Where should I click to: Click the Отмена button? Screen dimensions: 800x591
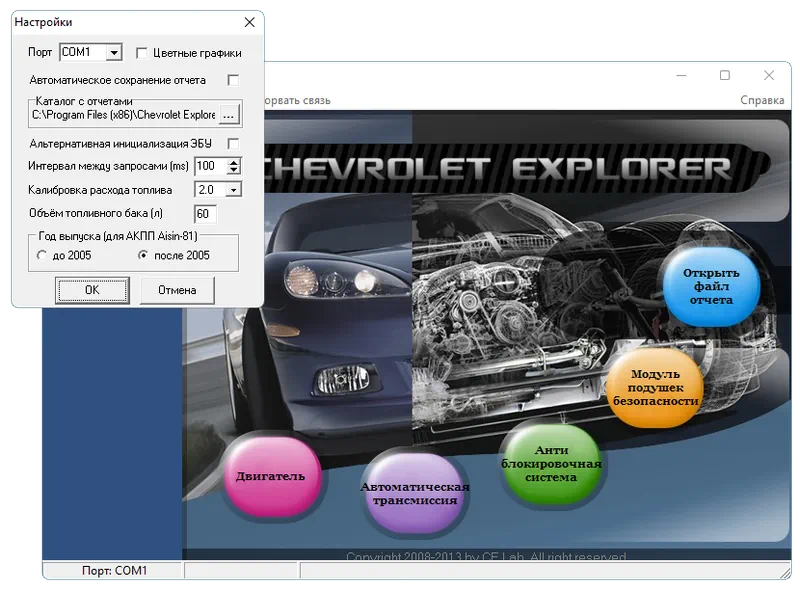pyautogui.click(x=177, y=290)
